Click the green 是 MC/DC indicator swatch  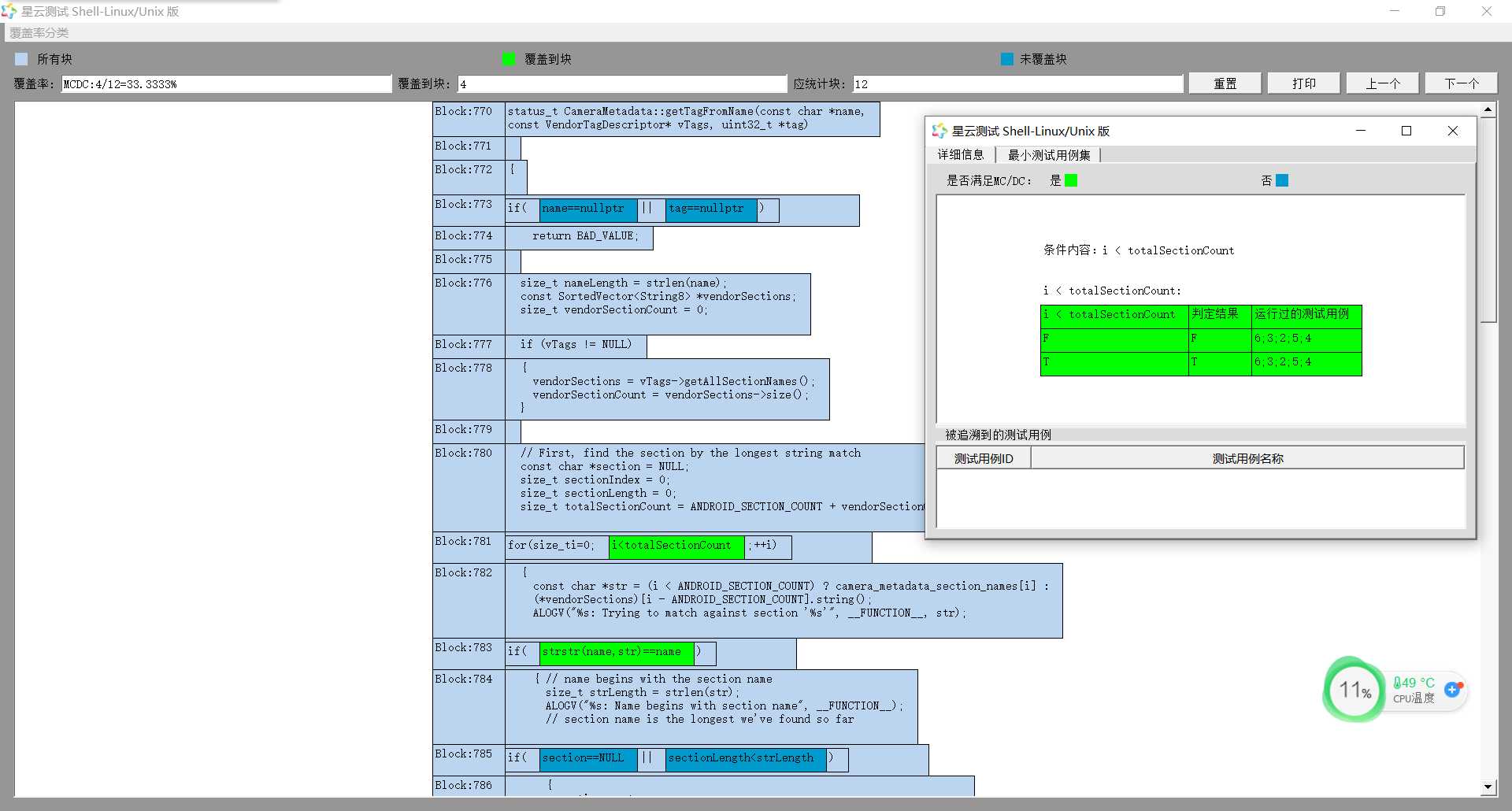(x=1071, y=180)
